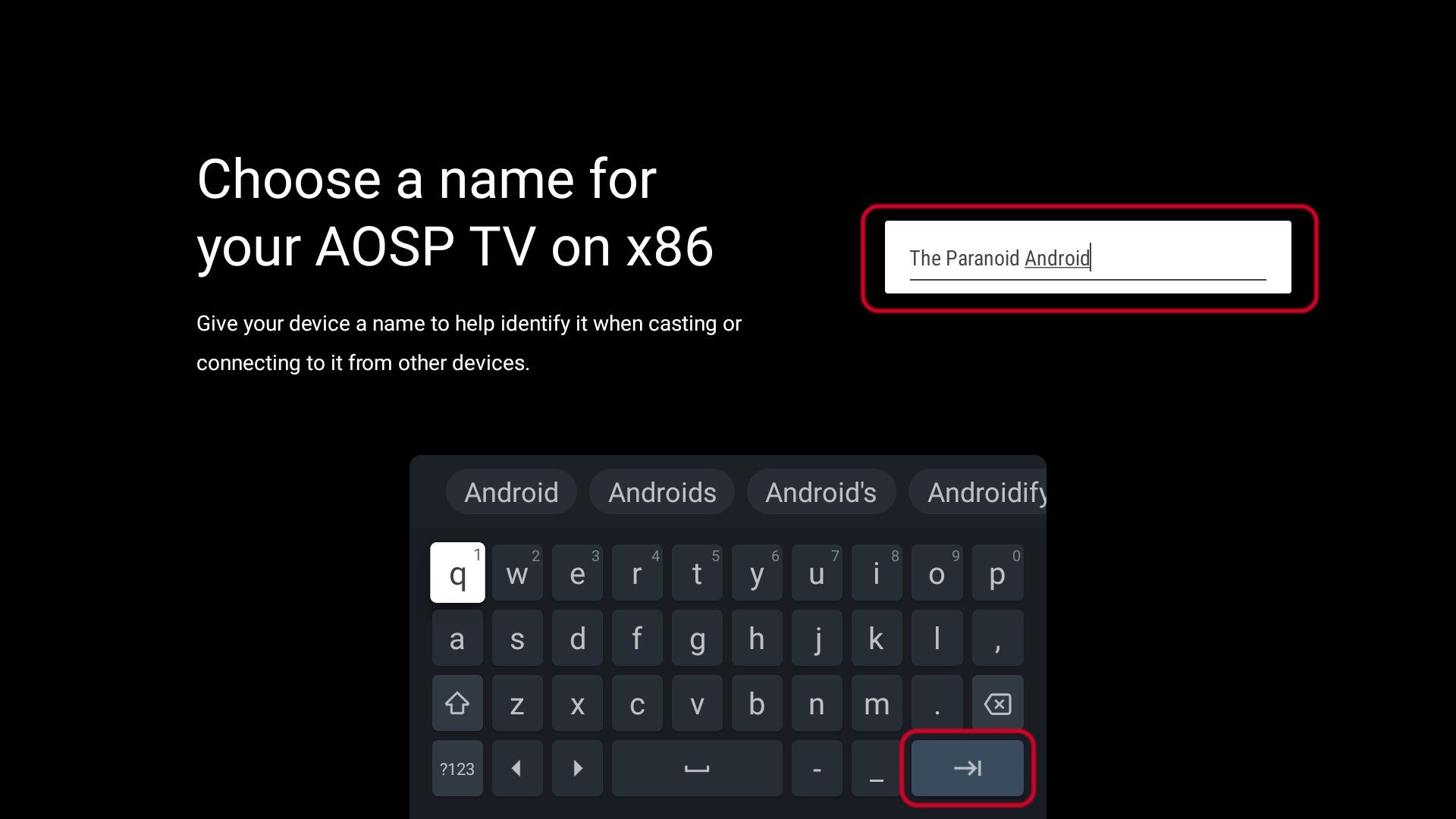The width and height of the screenshot is (1456, 819).
Task: Click the right arrow navigation icon
Action: click(x=577, y=768)
